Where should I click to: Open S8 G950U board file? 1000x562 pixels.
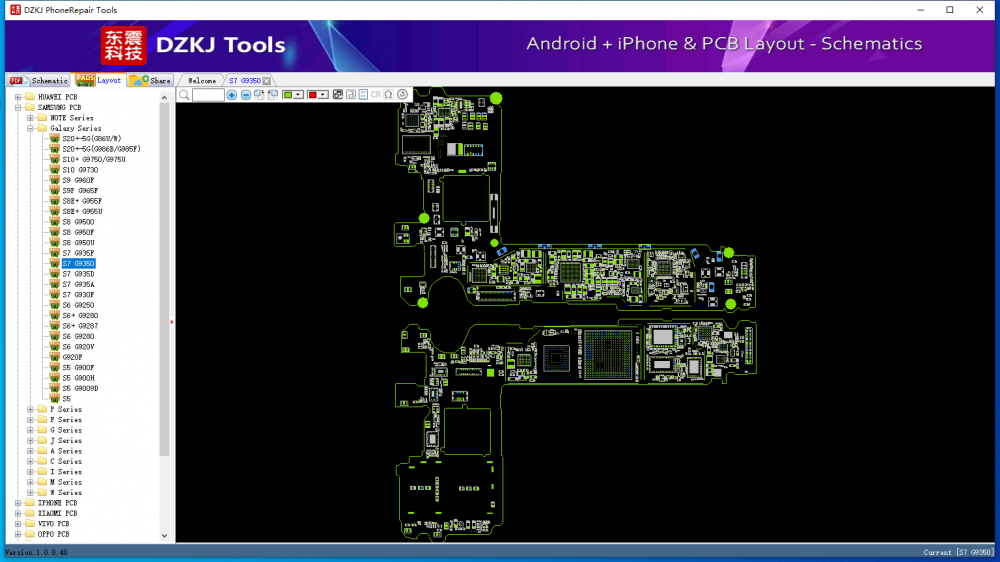point(78,243)
